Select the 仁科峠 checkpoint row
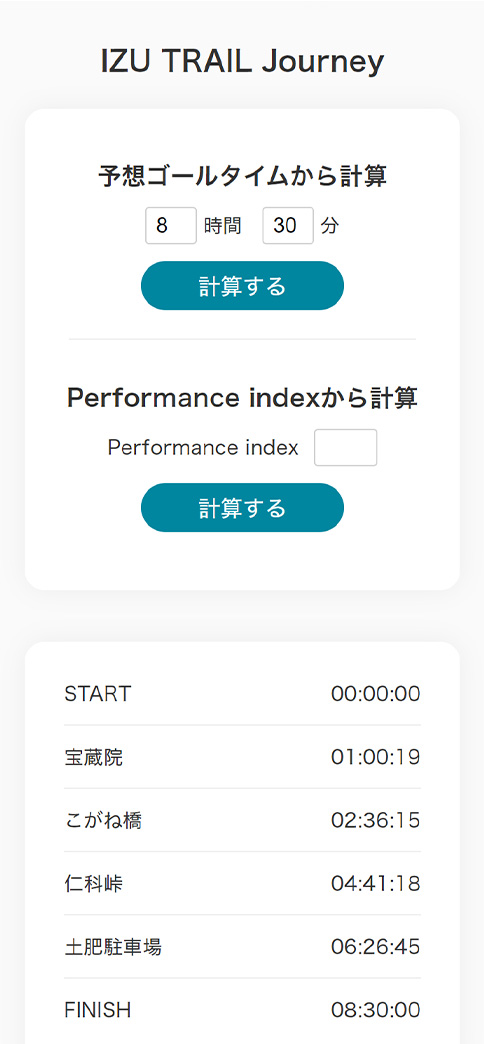 coord(242,884)
